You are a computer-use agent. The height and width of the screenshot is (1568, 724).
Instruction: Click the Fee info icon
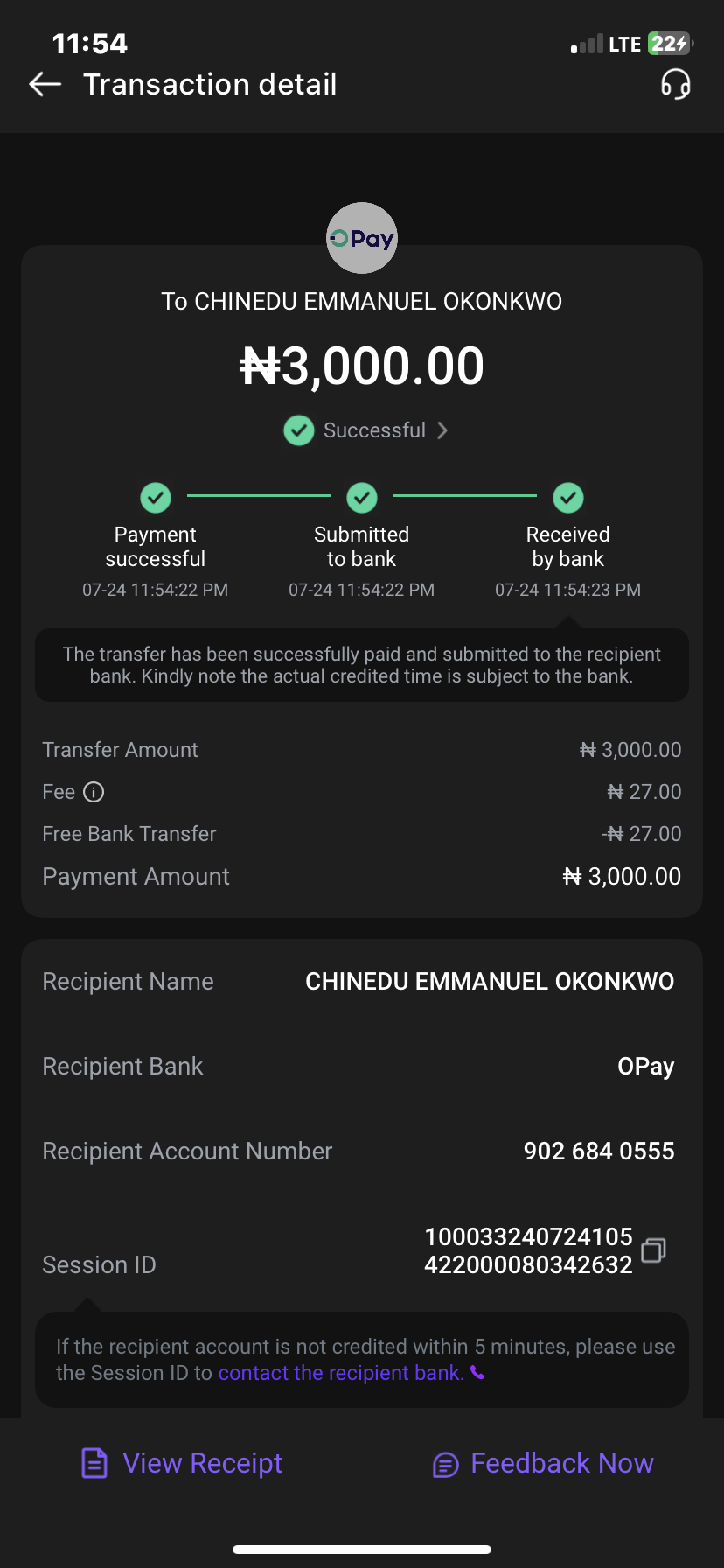[x=94, y=792]
